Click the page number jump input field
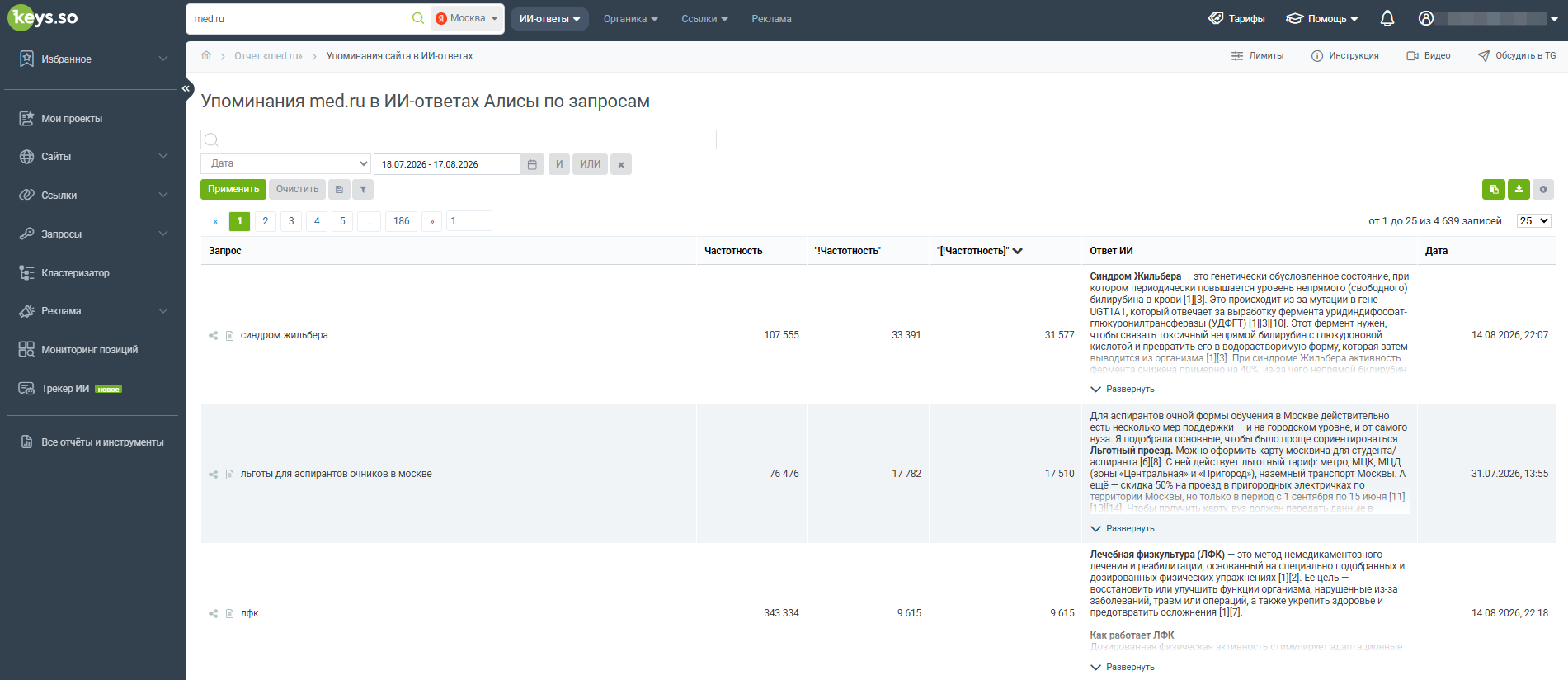Screen dimensions: 1568x680 click(x=469, y=221)
